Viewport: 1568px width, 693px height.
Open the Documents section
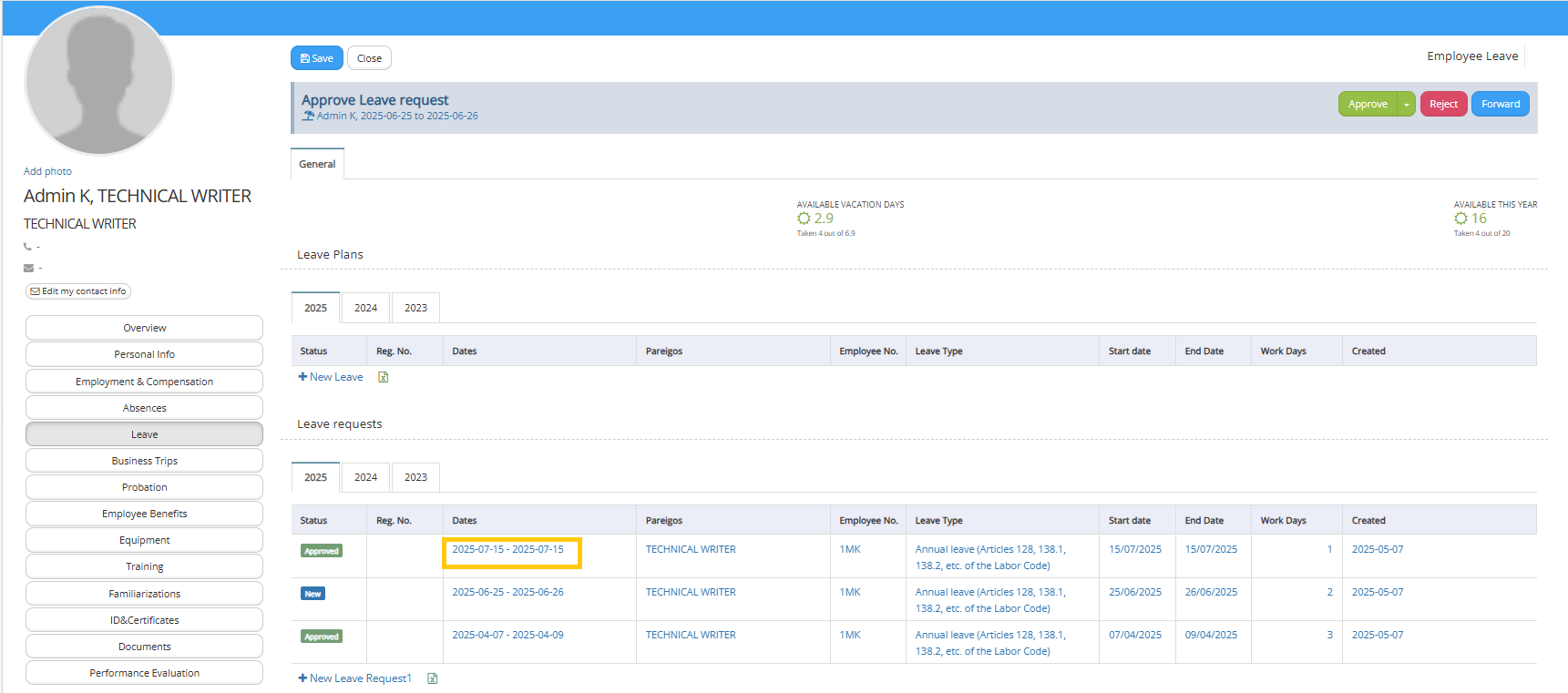click(144, 647)
